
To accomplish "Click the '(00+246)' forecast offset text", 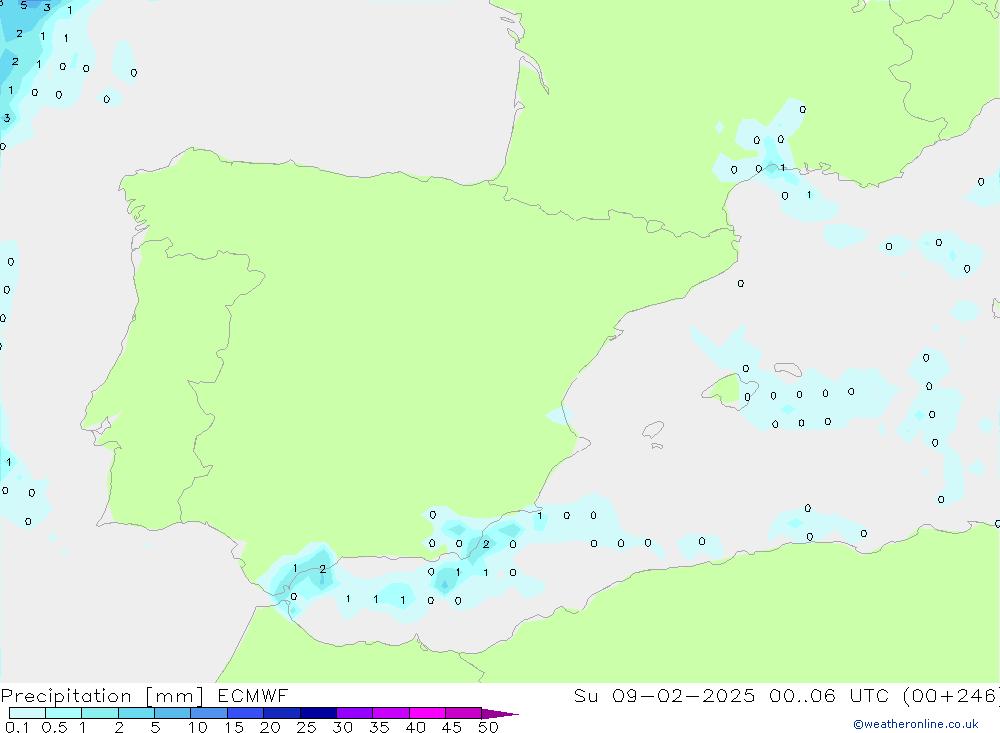I will coord(952,695).
